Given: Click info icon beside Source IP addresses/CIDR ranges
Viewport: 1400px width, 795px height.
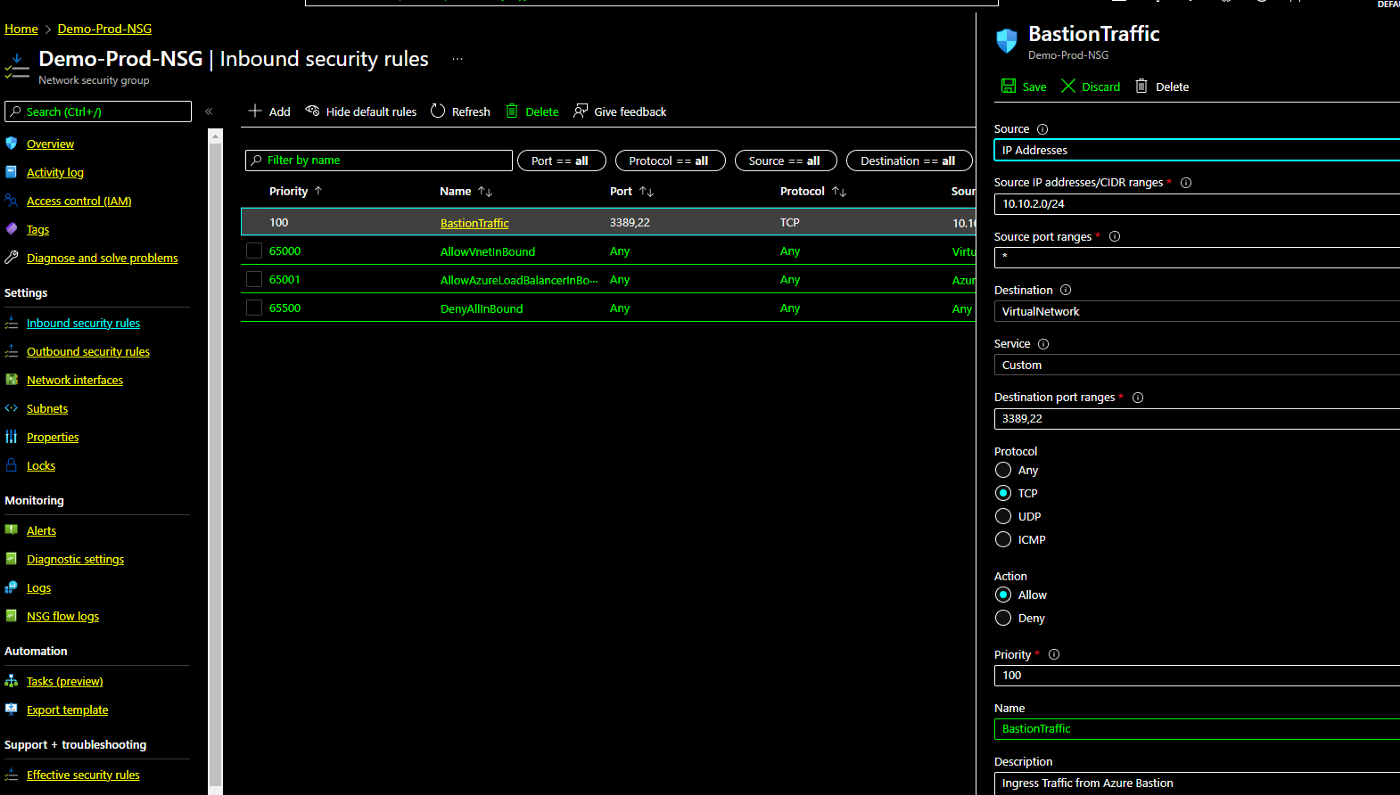Looking at the screenshot, I should click(x=1186, y=183).
